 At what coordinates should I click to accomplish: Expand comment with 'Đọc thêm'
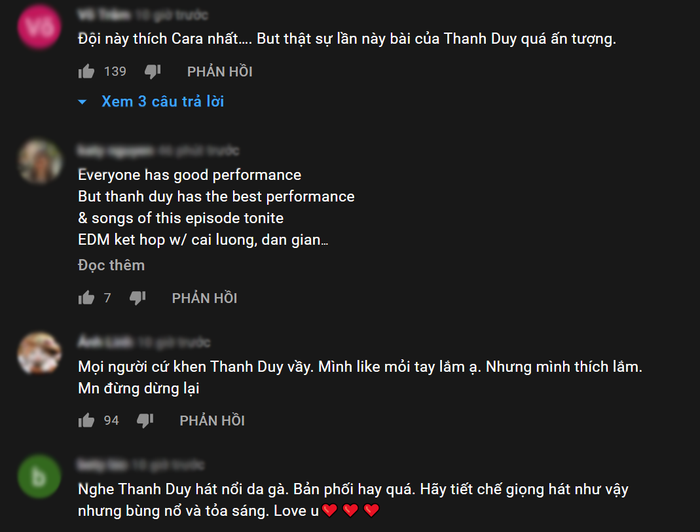coord(111,265)
